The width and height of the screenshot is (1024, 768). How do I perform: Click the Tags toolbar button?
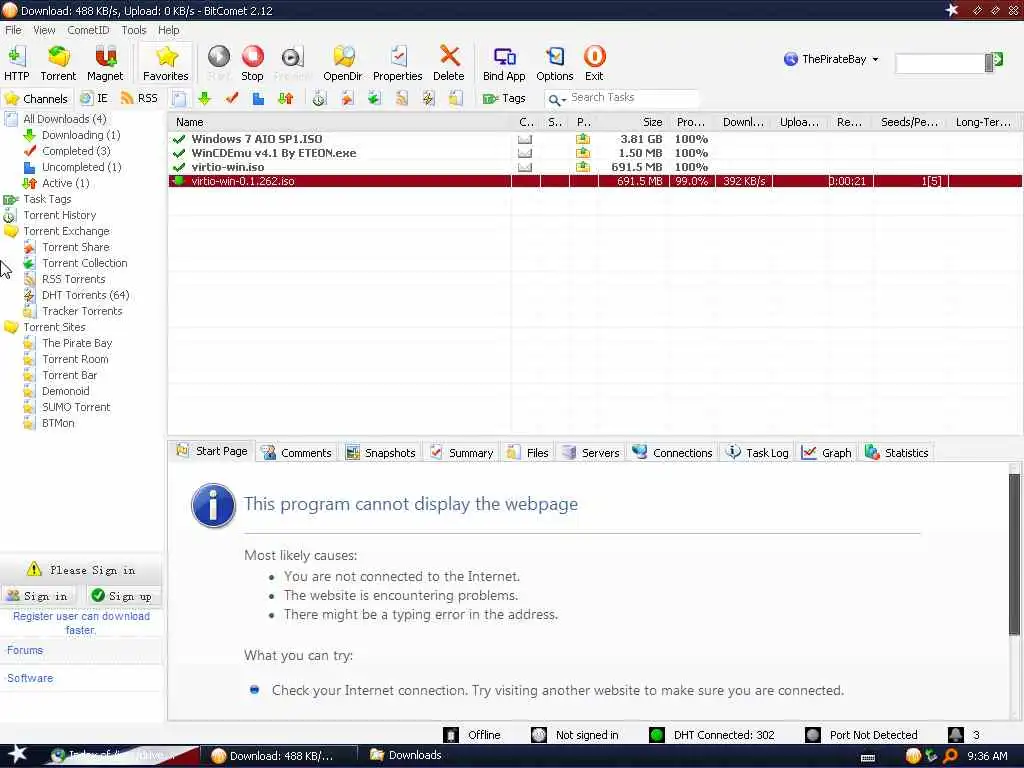coord(504,99)
